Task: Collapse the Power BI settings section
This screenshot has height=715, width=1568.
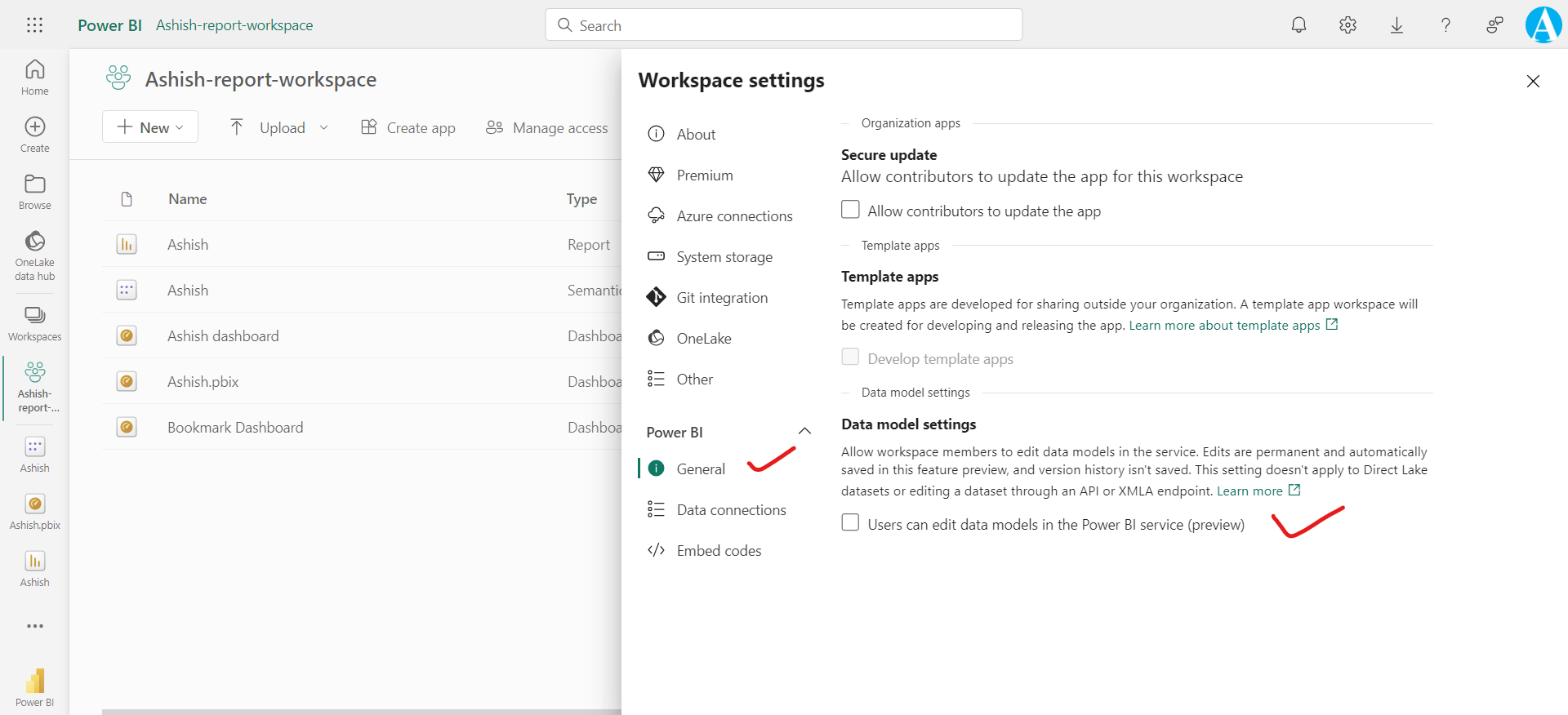Action: click(804, 432)
